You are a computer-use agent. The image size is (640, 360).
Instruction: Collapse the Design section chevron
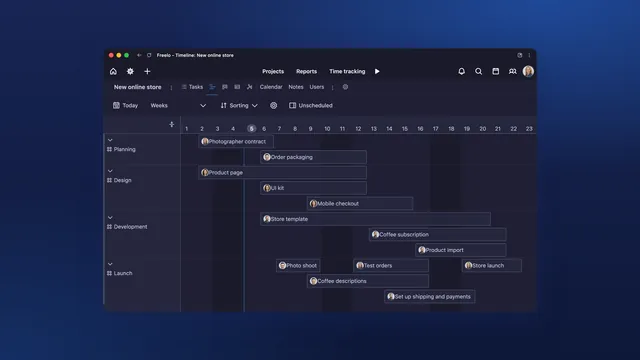[110, 171]
